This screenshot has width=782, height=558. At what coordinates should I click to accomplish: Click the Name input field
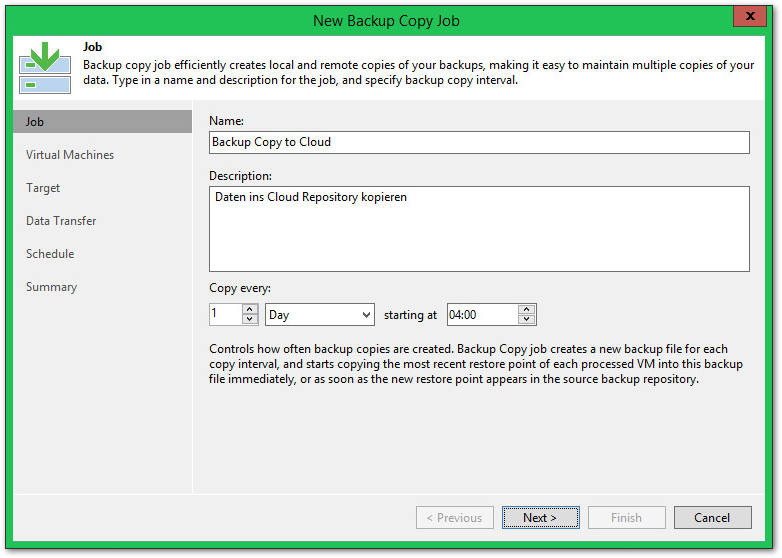[x=478, y=142]
